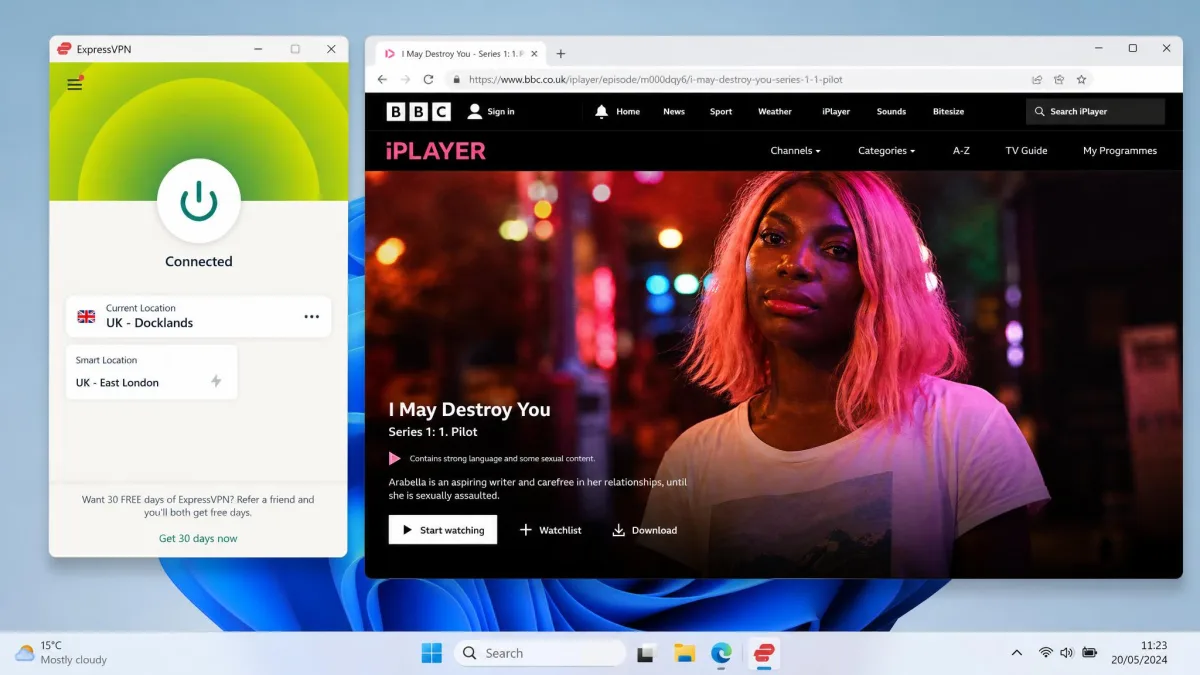Click the BBC logo
Screen dimensions: 1200x675
coord(418,112)
